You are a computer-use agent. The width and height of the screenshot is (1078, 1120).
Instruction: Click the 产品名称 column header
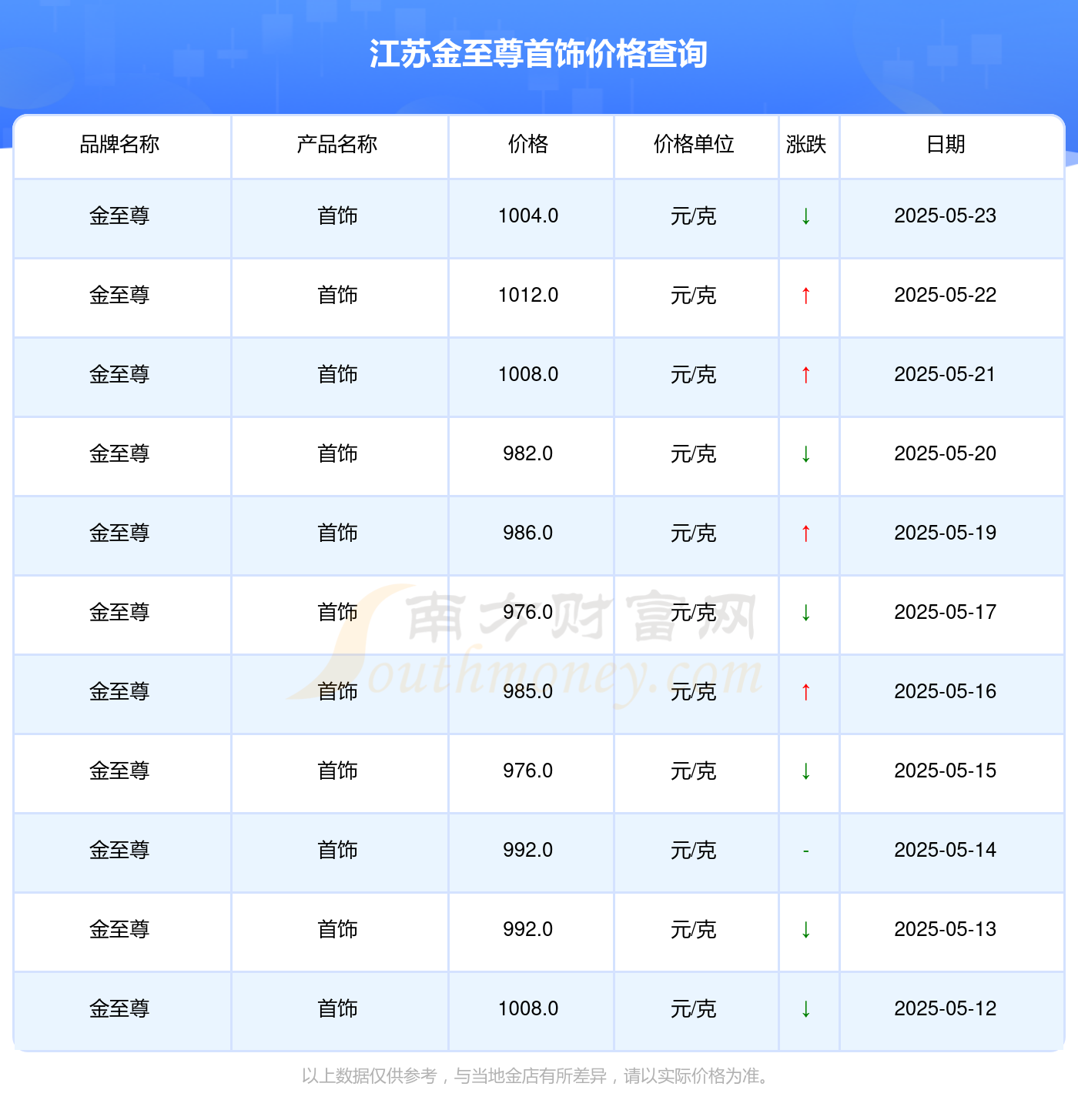pos(337,144)
